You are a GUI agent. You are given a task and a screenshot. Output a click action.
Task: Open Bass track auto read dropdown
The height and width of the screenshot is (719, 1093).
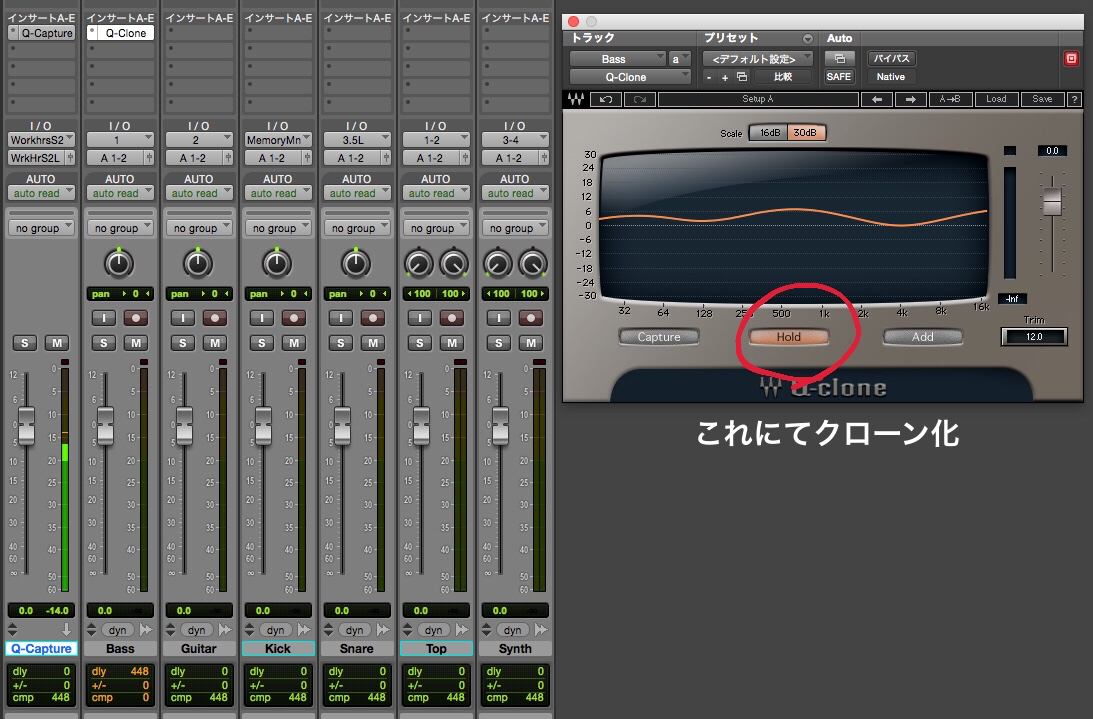tap(120, 193)
